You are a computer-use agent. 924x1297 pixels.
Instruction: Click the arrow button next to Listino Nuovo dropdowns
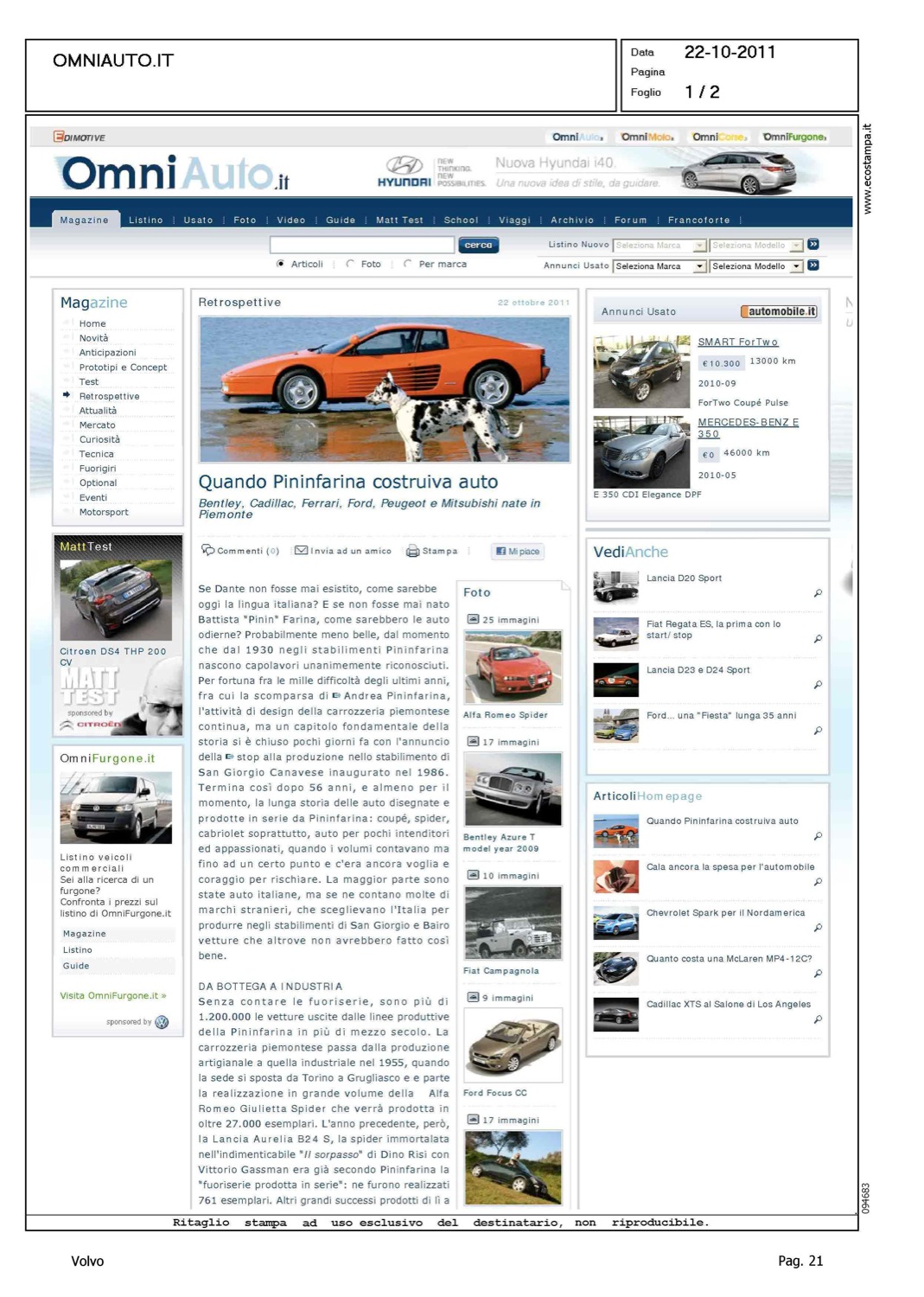pos(813,245)
